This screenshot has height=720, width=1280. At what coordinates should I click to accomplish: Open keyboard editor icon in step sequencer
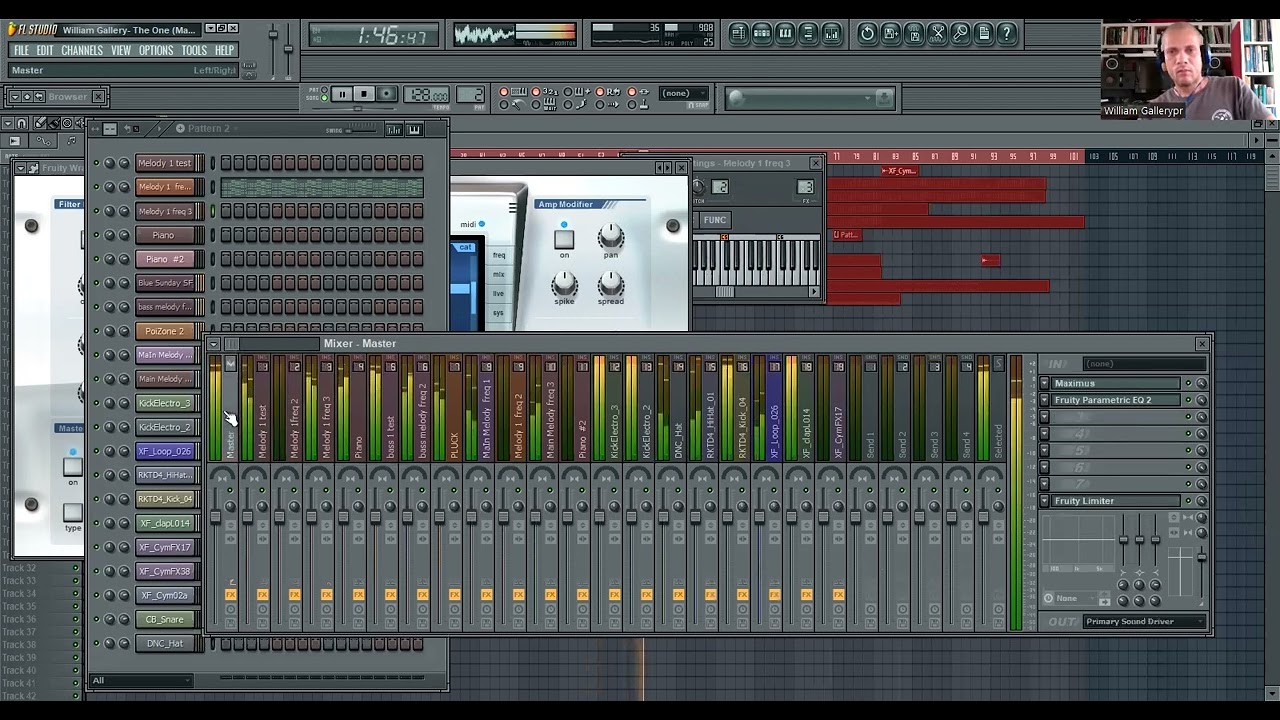[414, 129]
